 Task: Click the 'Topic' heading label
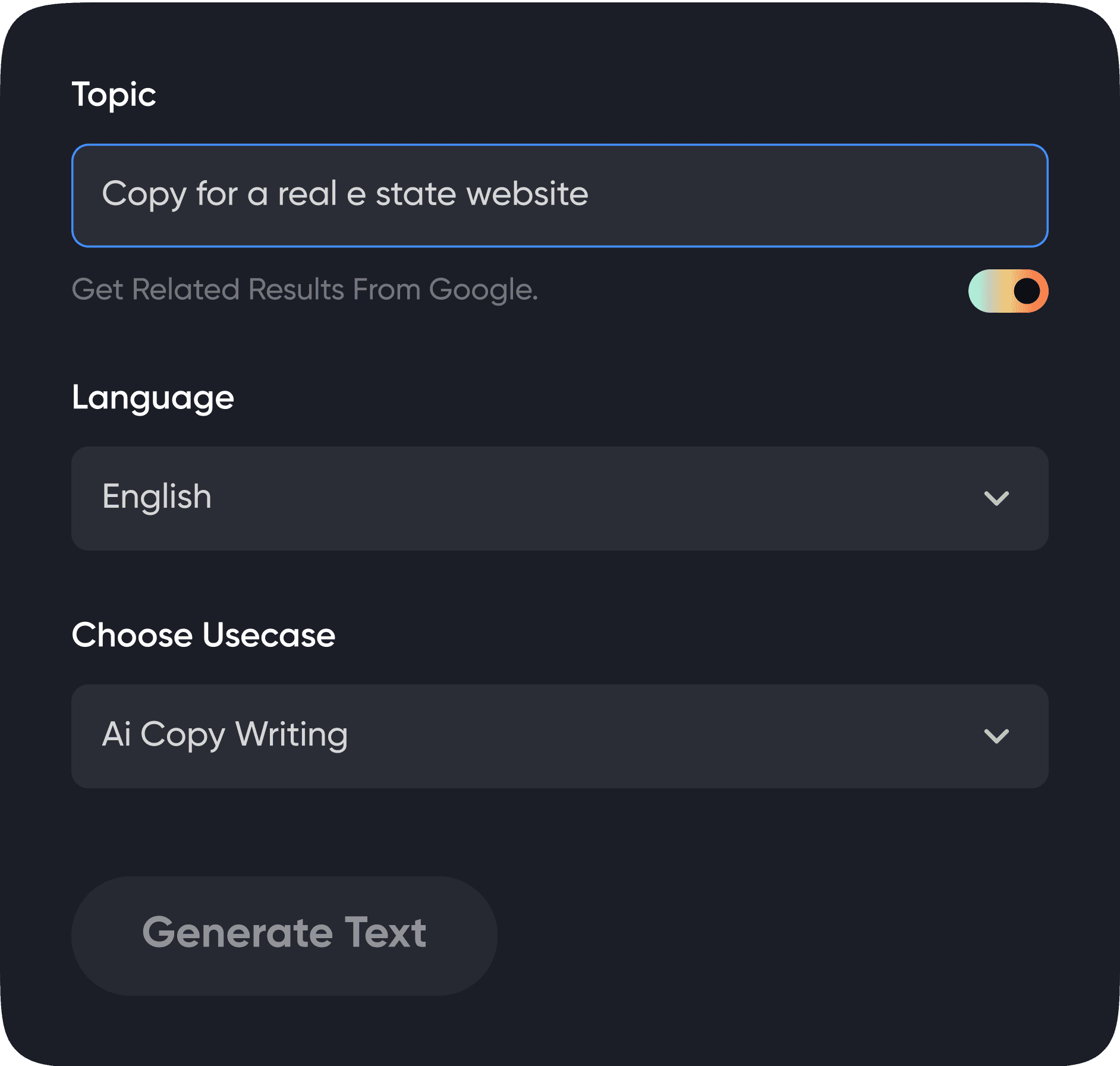click(114, 95)
